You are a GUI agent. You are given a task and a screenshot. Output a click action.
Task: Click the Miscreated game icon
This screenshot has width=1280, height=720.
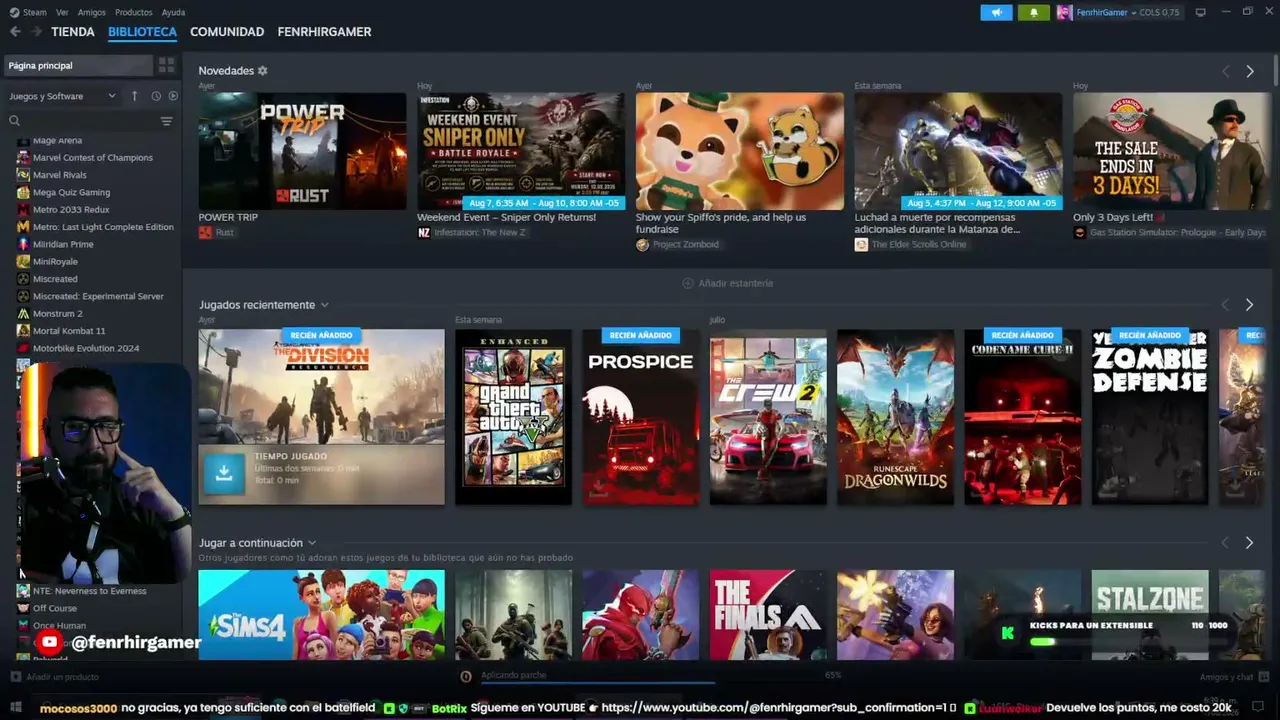24,279
